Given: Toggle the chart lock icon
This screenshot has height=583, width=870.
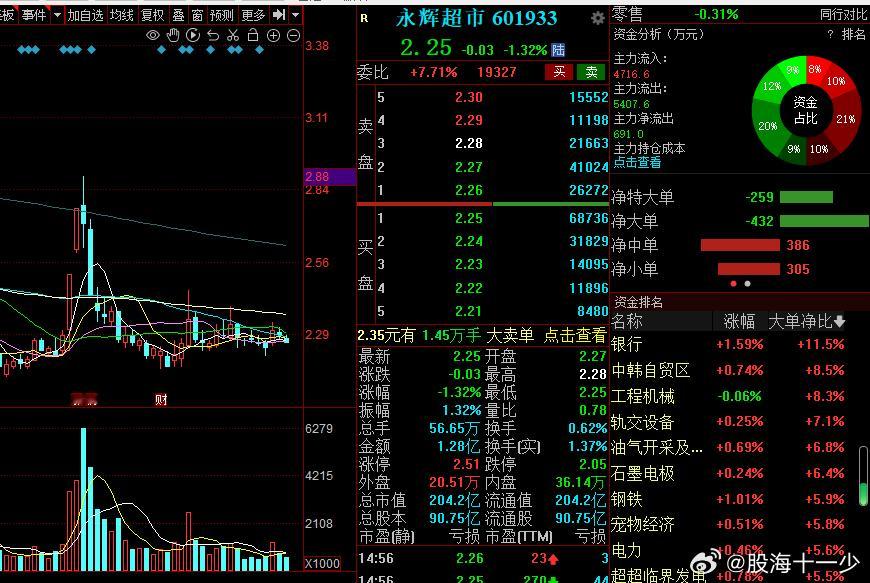Looking at the screenshot, I should (253, 35).
